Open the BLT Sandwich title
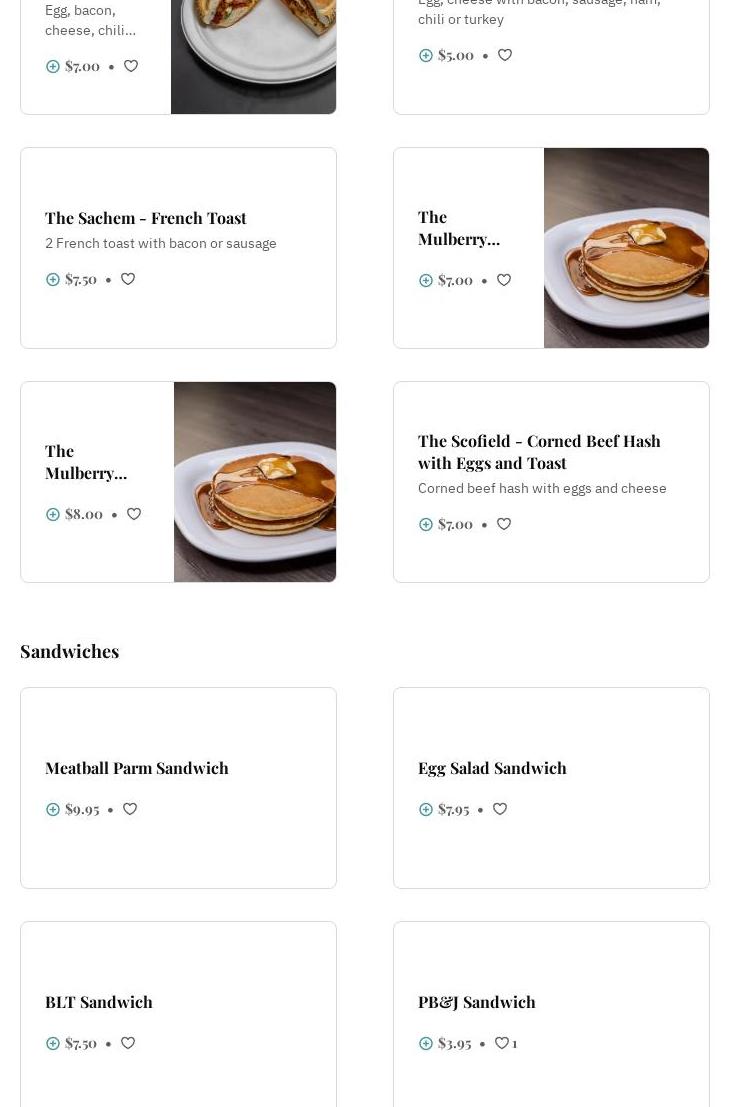The height and width of the screenshot is (1107, 750). click(x=99, y=1002)
